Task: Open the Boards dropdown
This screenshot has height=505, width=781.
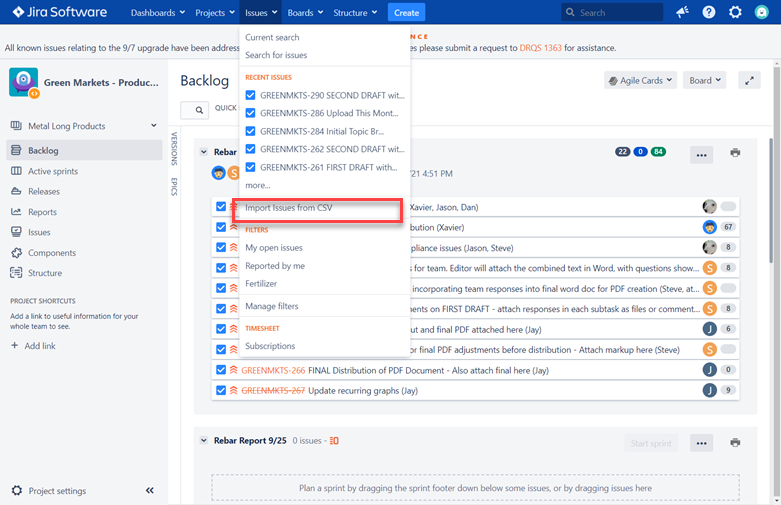Action: (x=305, y=12)
